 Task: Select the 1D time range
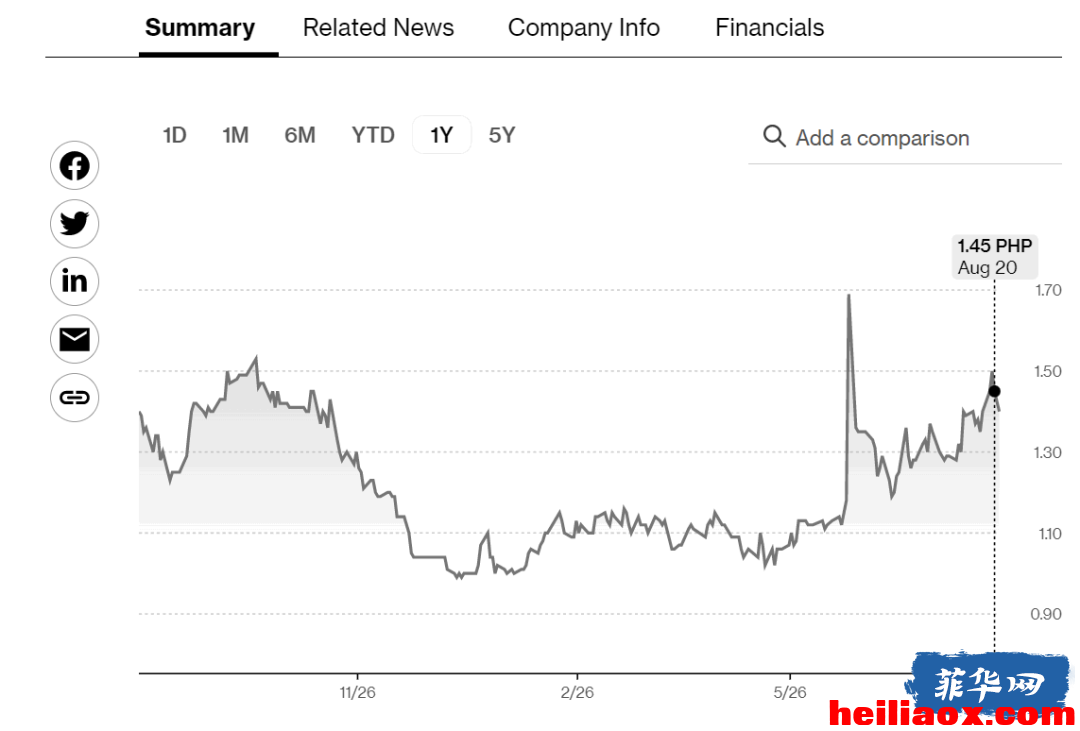(174, 135)
